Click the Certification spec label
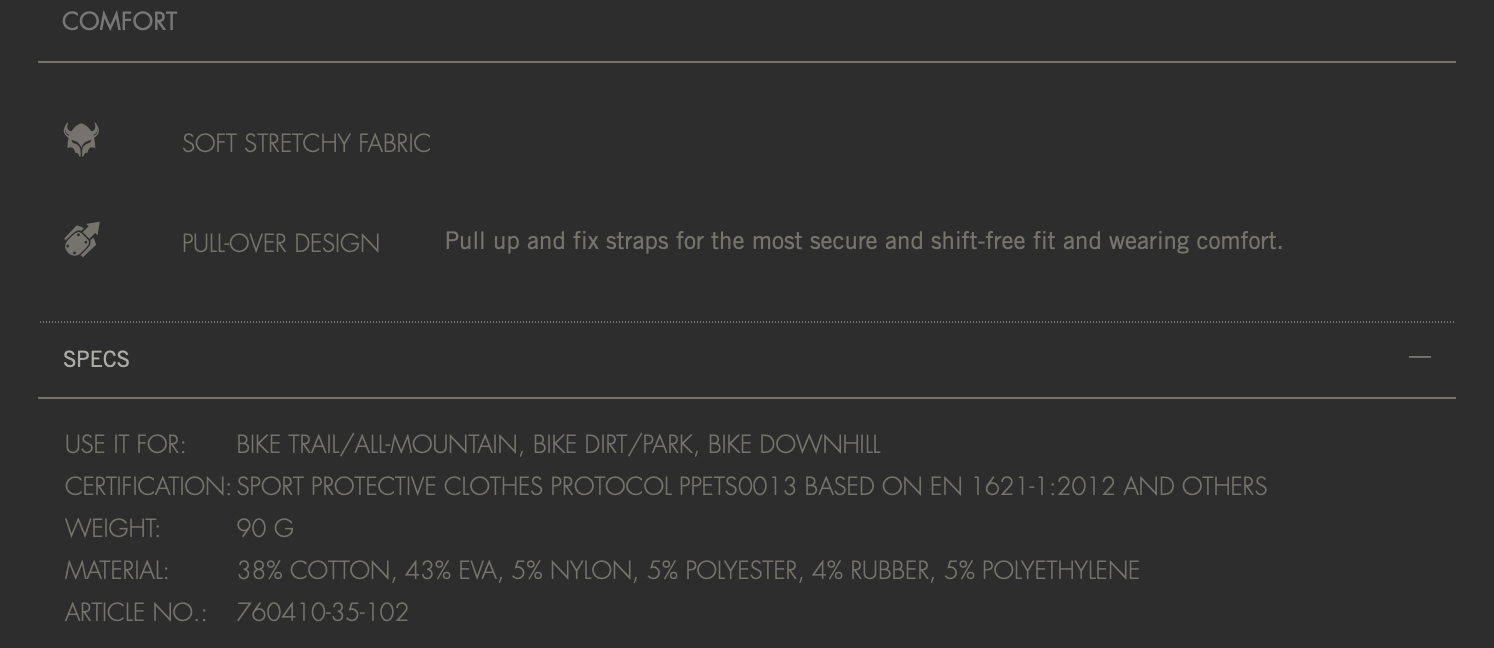This screenshot has width=1494, height=648. (147, 486)
